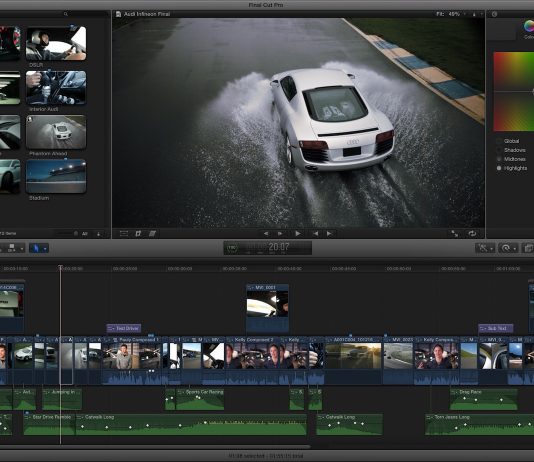534x462 pixels.
Task: Click the Distort tool icon under viewer
Action: pos(152,234)
